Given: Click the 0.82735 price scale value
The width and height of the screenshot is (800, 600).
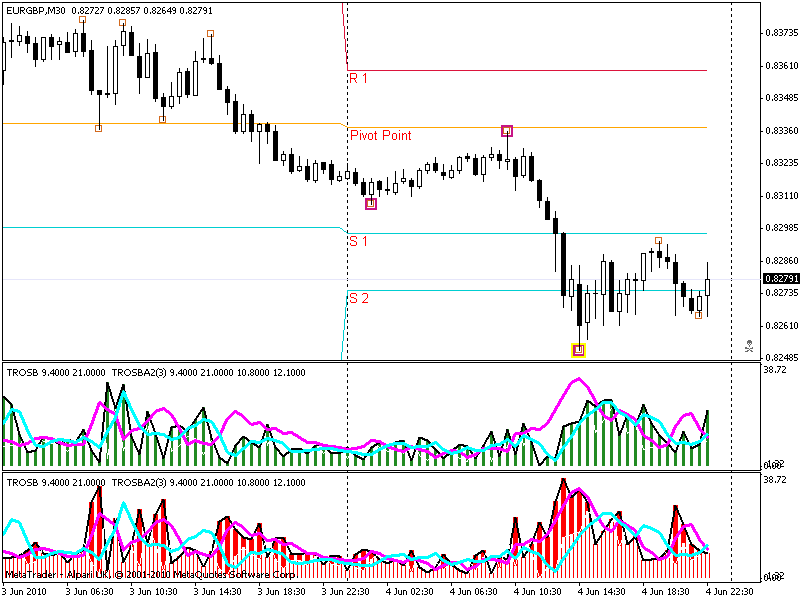Looking at the screenshot, I should click(x=782, y=293).
